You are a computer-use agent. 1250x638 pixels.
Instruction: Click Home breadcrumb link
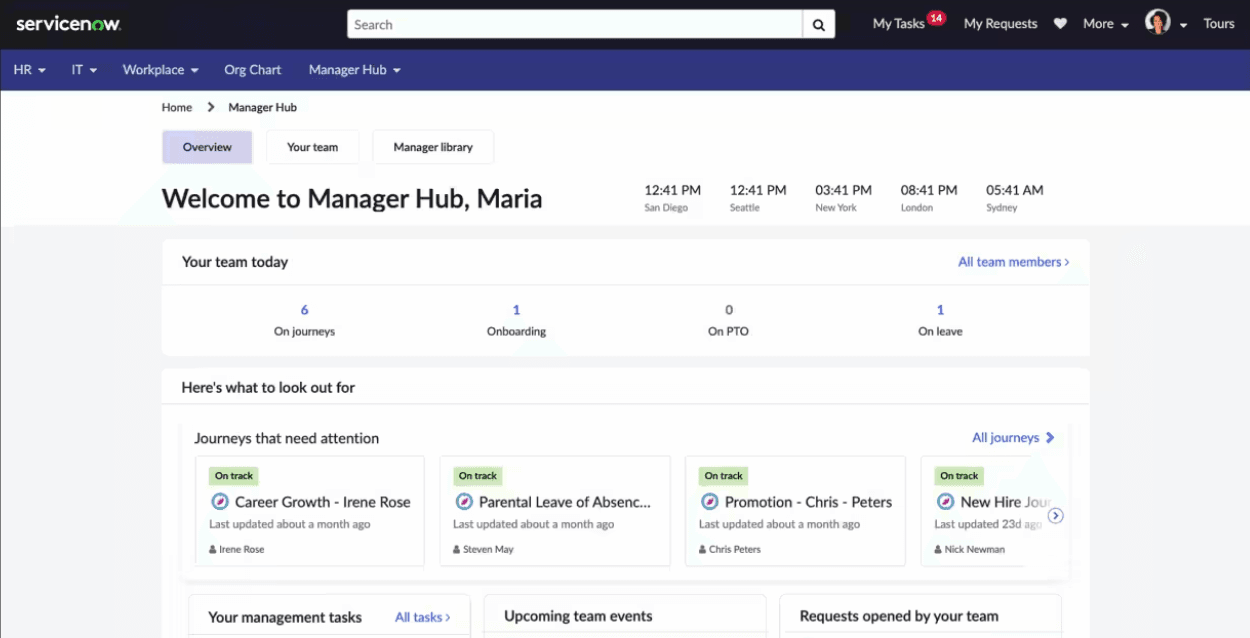177,107
